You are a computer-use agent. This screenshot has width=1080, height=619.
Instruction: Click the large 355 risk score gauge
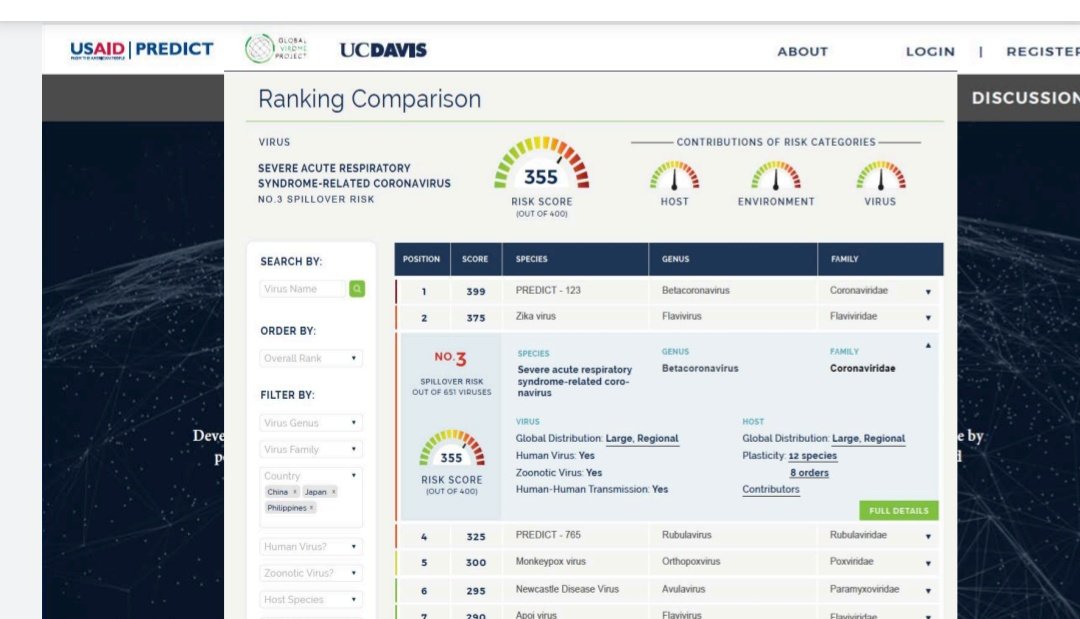click(x=541, y=165)
